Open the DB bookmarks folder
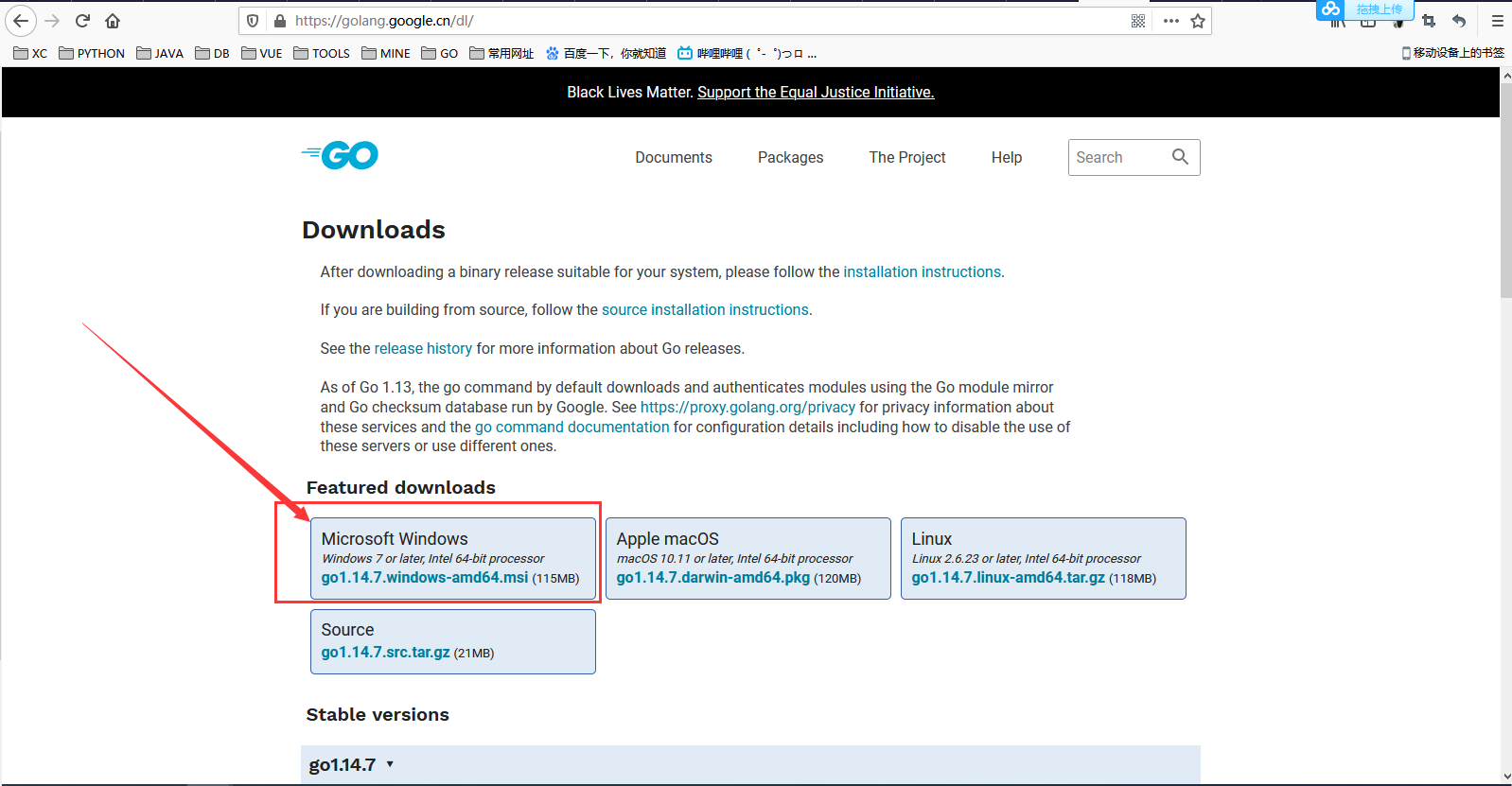 coord(212,53)
